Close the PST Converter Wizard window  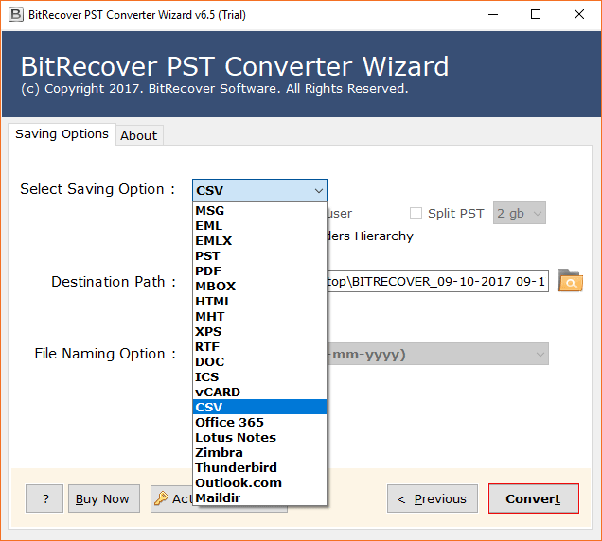coord(579,15)
